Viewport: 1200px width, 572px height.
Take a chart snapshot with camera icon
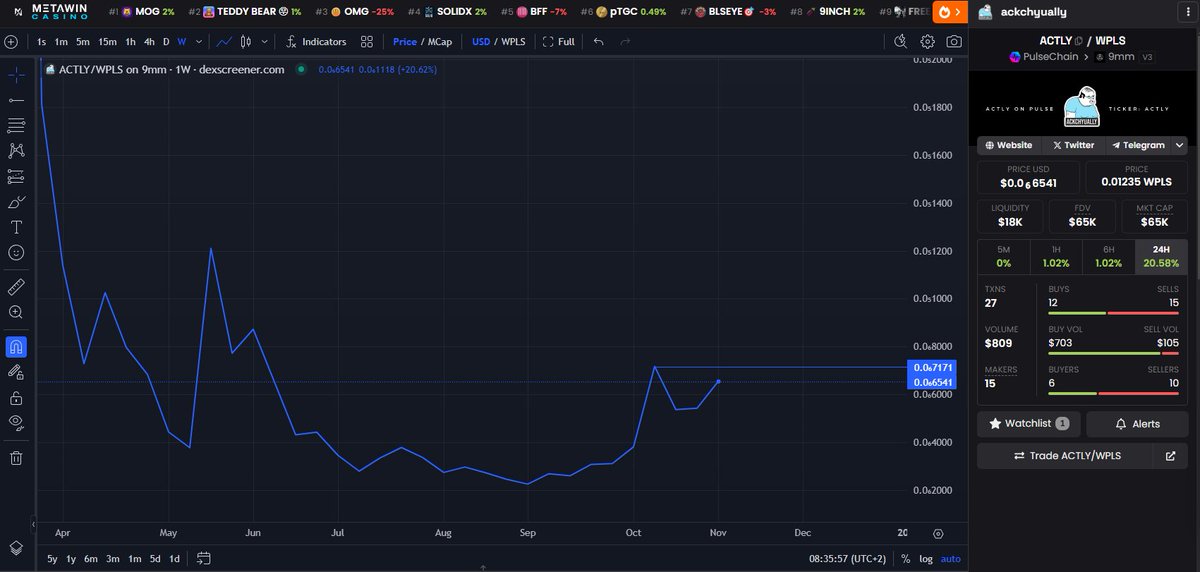tap(954, 42)
